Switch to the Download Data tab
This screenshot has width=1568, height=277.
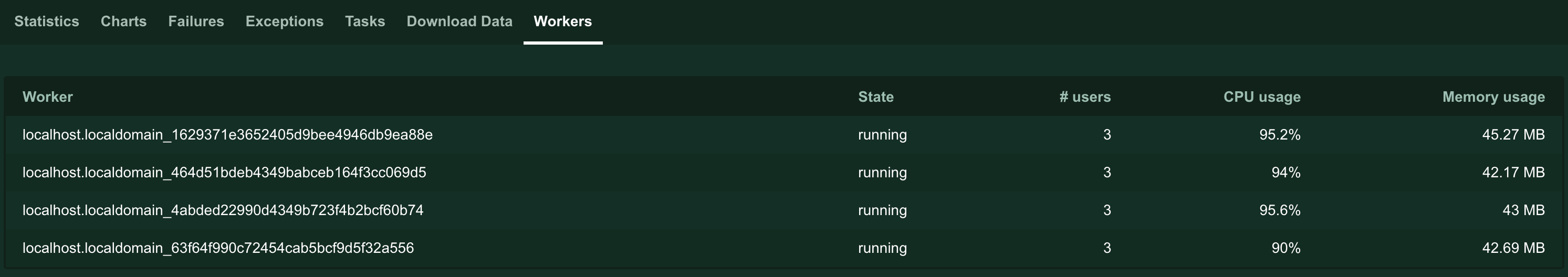pos(459,22)
